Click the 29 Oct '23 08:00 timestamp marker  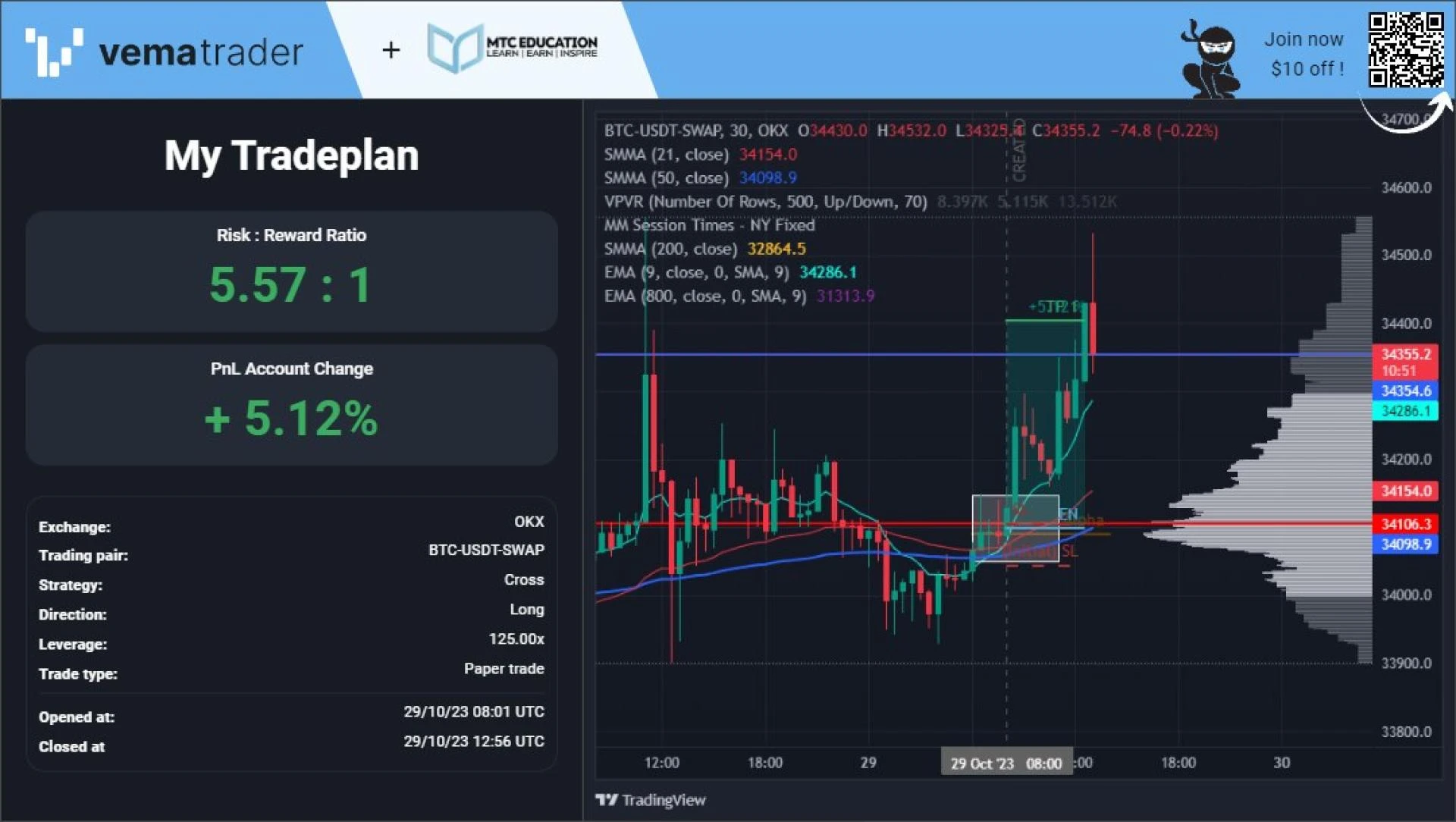tap(1006, 762)
